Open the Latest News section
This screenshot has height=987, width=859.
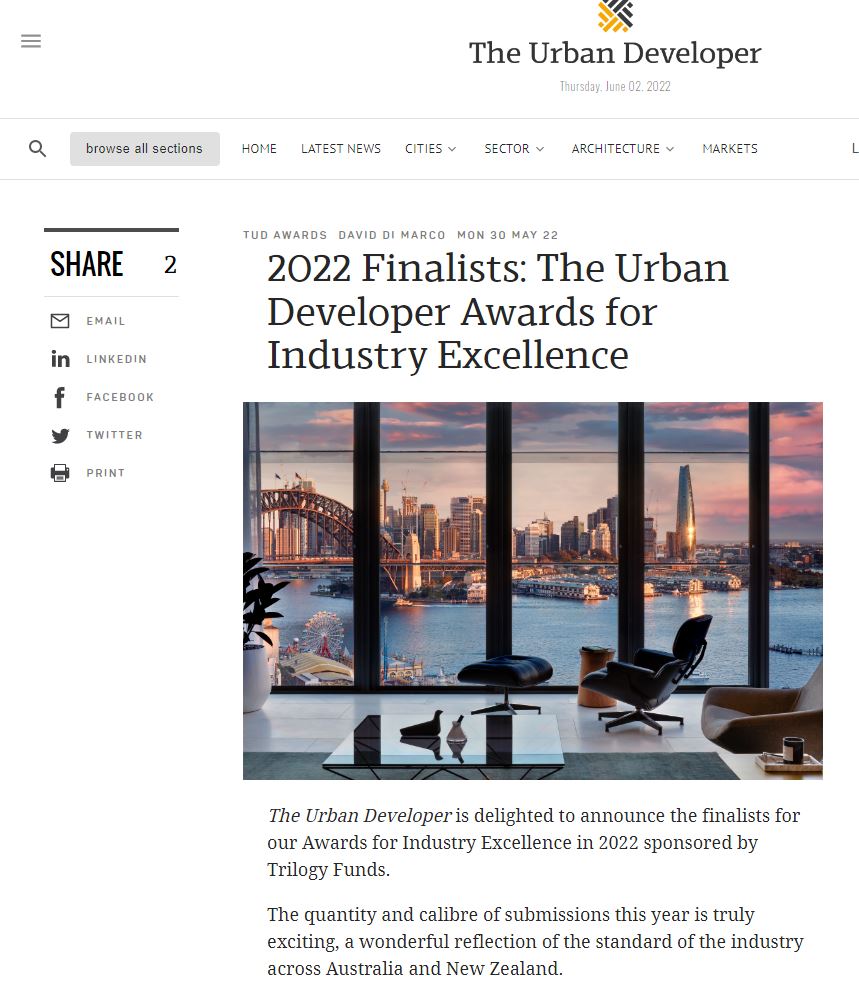(340, 149)
